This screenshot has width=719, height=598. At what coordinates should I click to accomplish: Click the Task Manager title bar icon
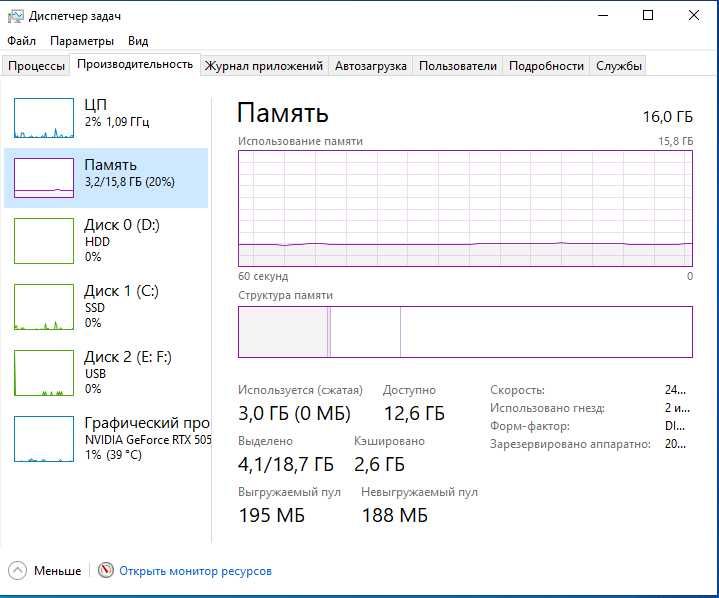[x=15, y=16]
